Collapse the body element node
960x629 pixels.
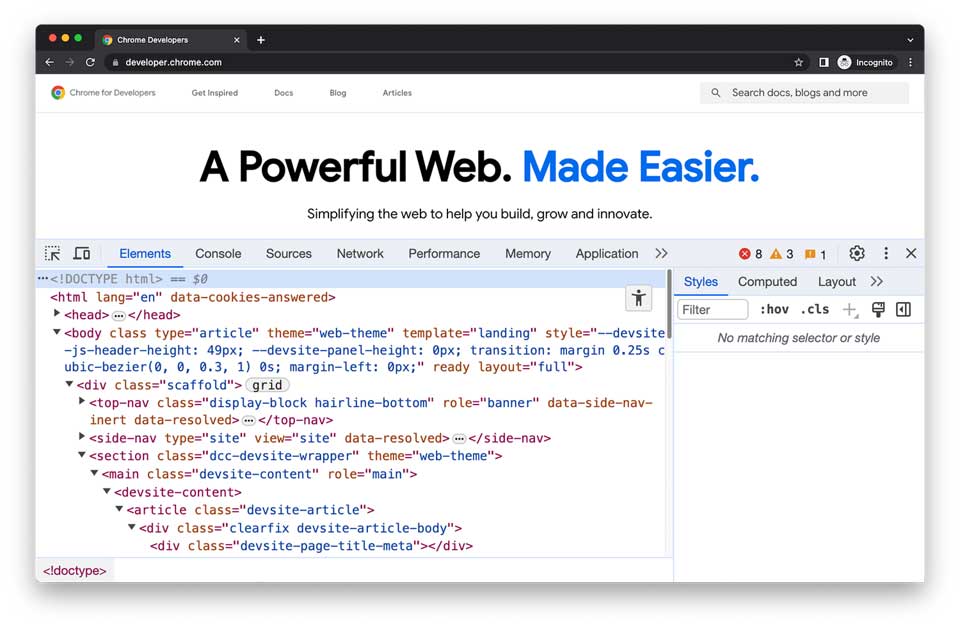[x=57, y=332]
